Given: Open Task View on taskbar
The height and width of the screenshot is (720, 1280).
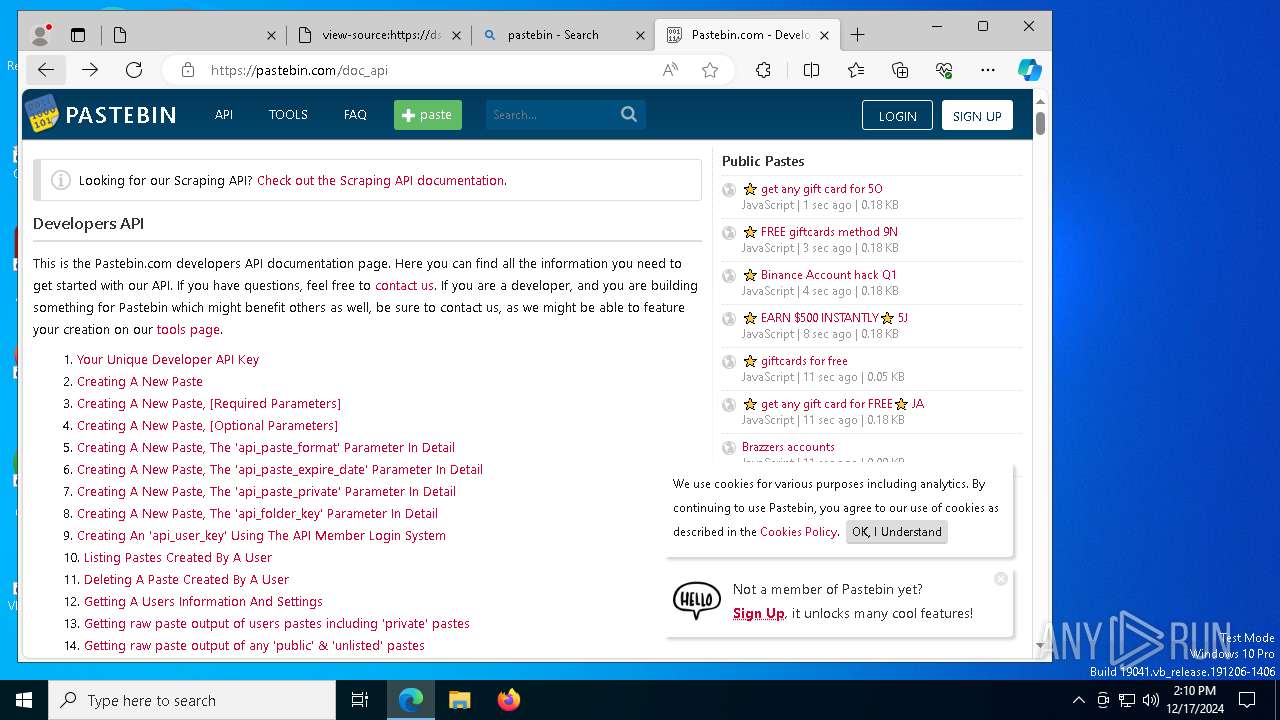Looking at the screenshot, I should coord(360,700).
